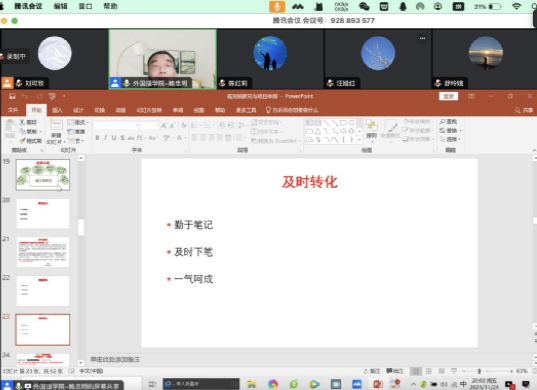This screenshot has height=390, width=537.
Task: Click the Italic formatting icon
Action: (x=105, y=138)
